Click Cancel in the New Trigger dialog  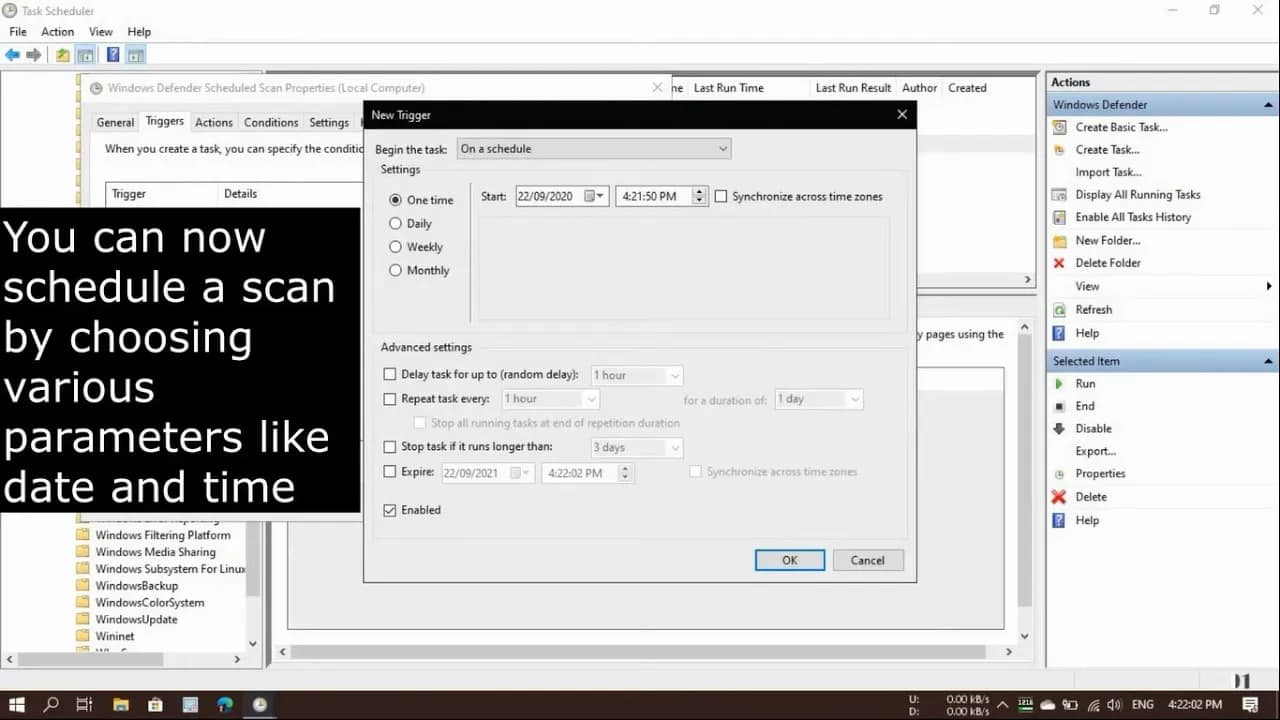tap(867, 560)
